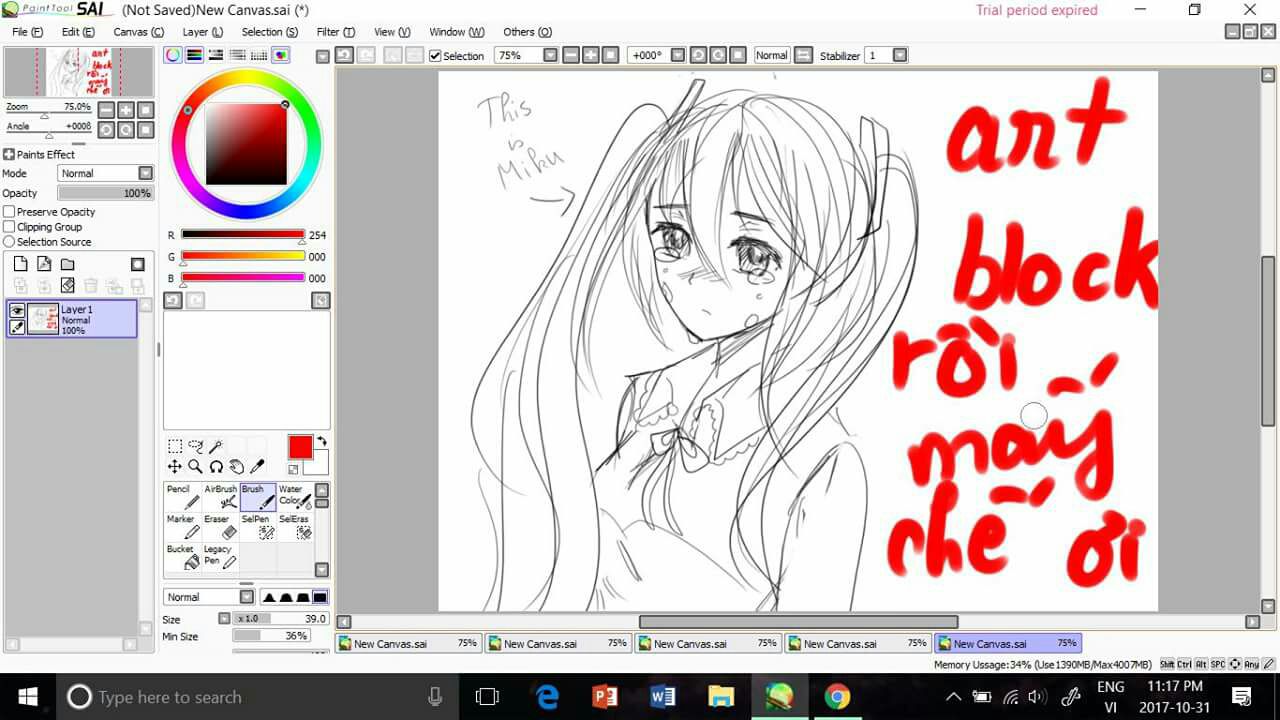
Task: Choose the SelEras tool
Action: coord(295,527)
